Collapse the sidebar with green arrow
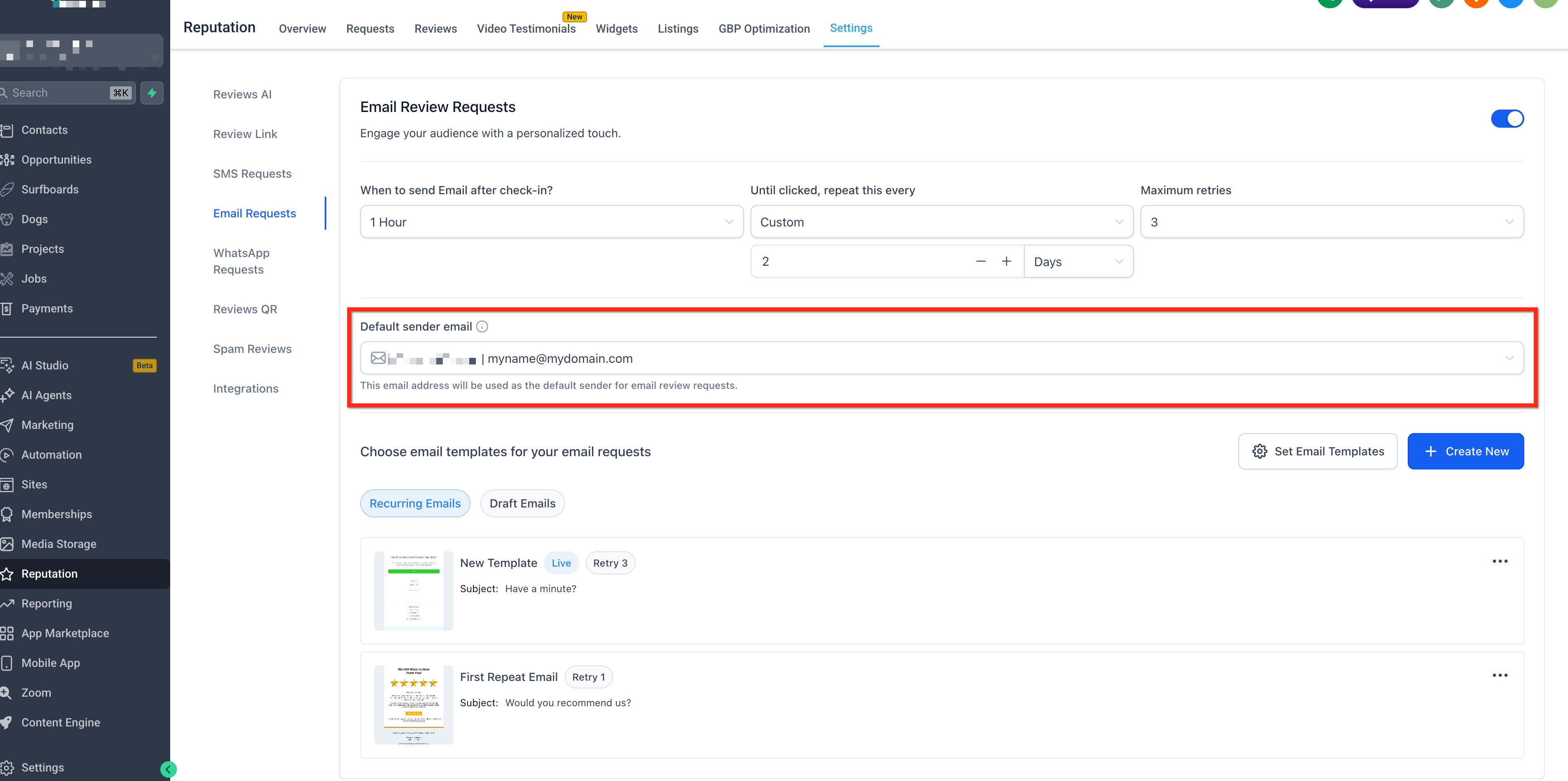This screenshot has height=781, width=1568. point(169,769)
